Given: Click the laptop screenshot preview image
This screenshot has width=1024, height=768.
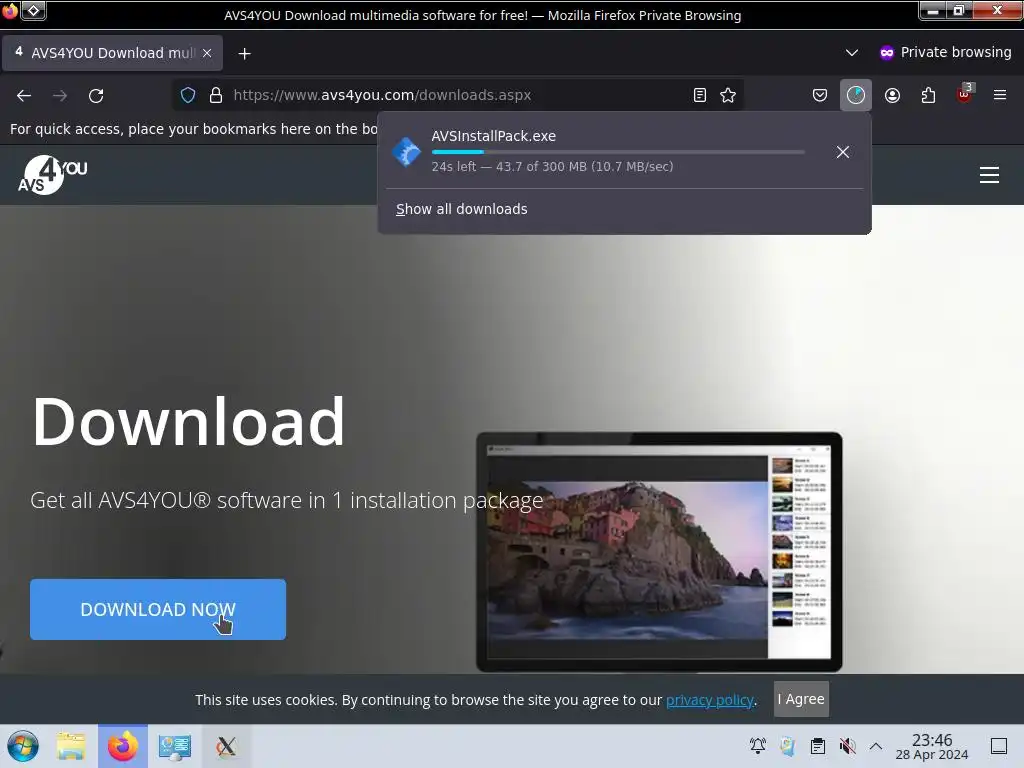Looking at the screenshot, I should (659, 552).
